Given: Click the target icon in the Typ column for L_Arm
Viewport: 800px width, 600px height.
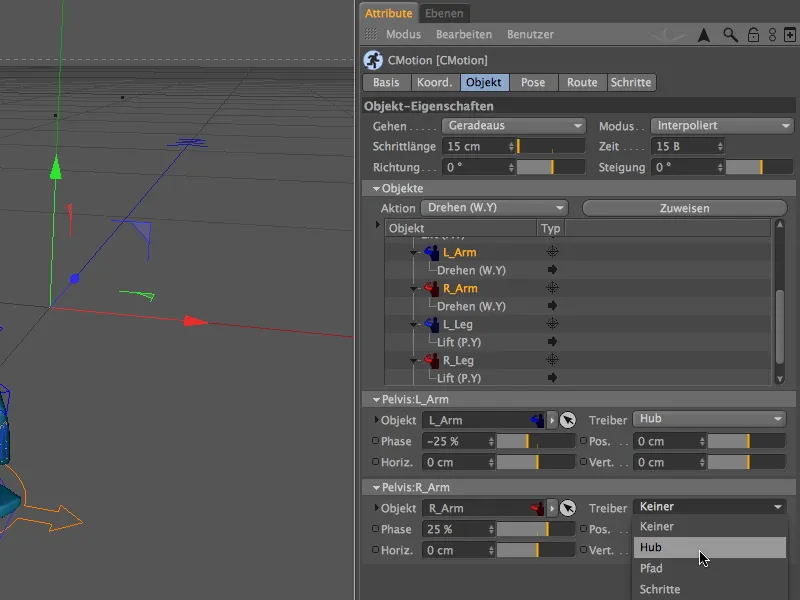Looking at the screenshot, I should pyautogui.click(x=551, y=252).
